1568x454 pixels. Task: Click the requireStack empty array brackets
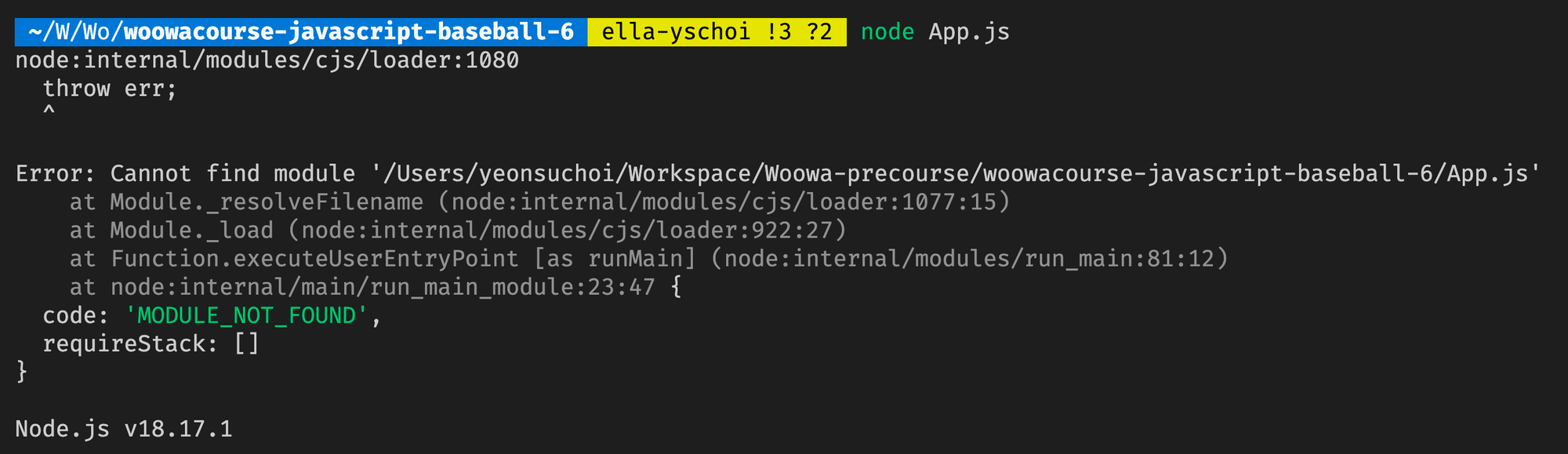246,343
